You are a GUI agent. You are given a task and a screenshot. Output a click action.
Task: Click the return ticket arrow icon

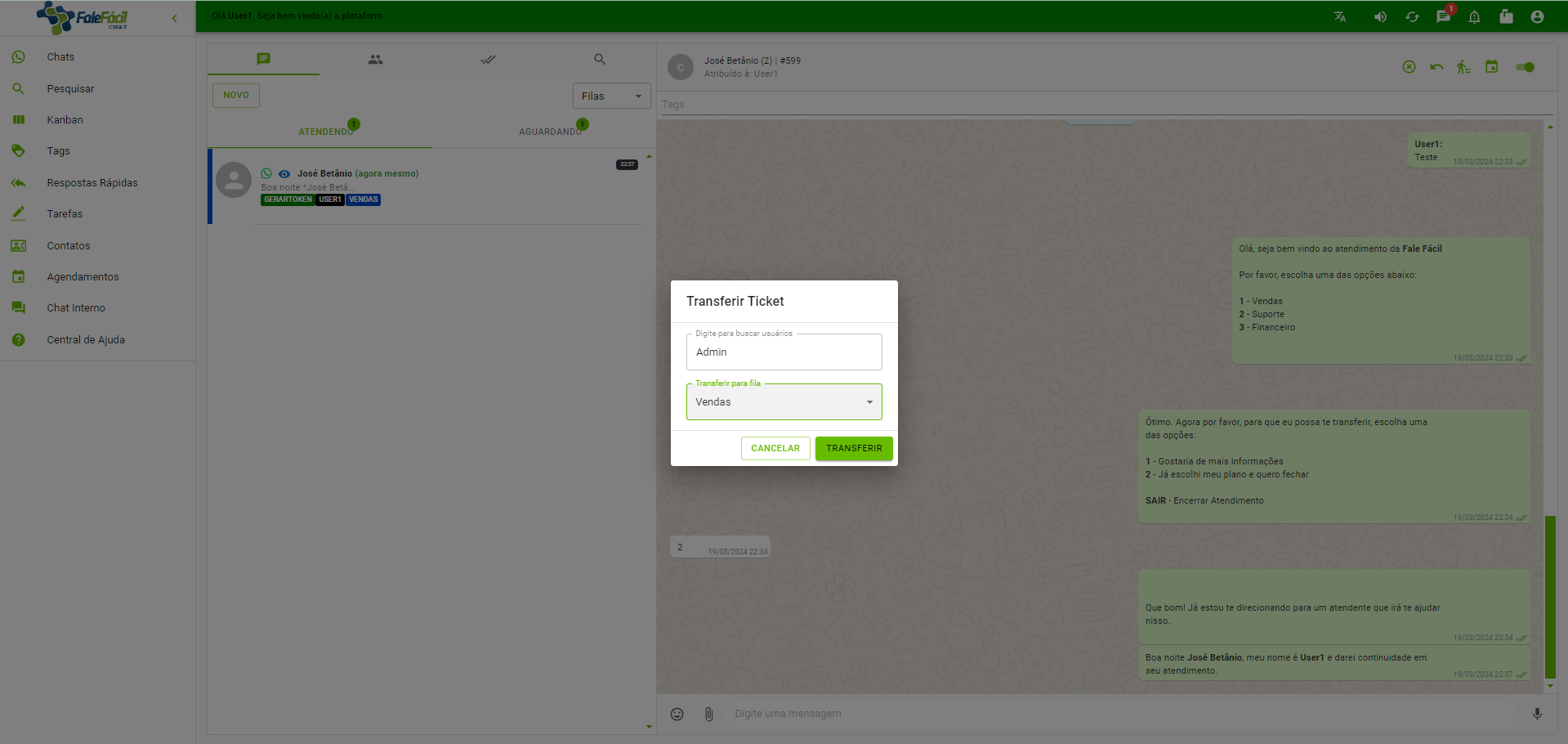point(1436,67)
